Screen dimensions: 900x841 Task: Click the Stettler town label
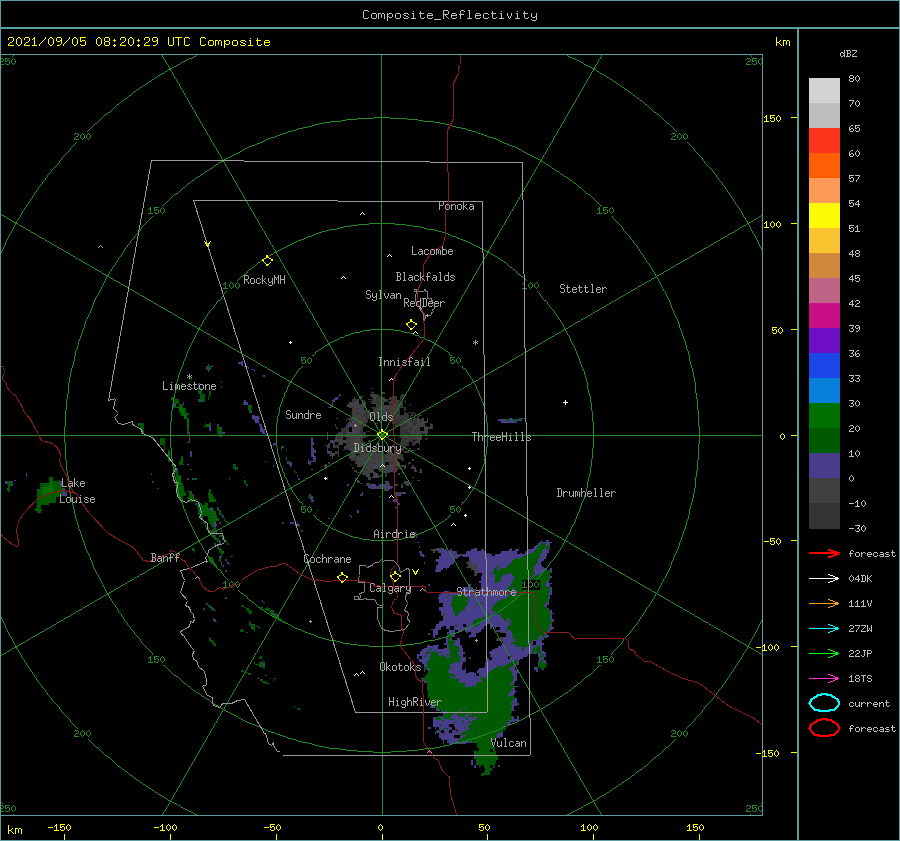click(583, 289)
